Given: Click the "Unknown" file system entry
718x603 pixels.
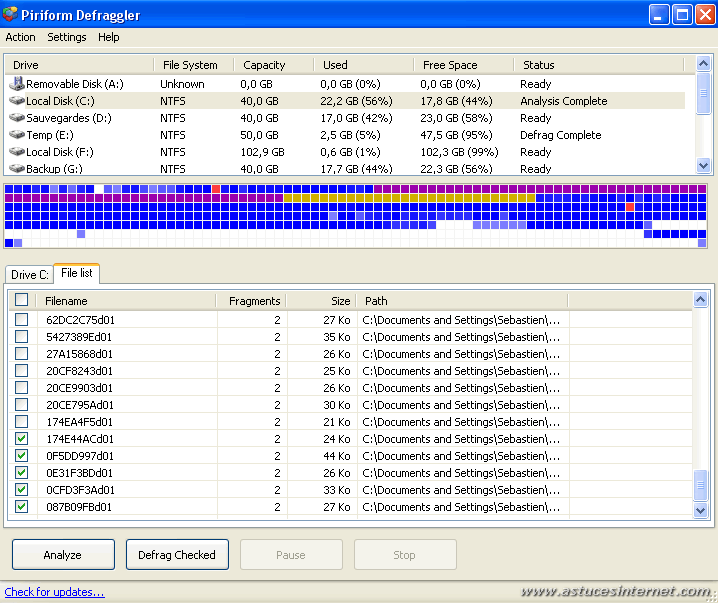Looking at the screenshot, I should coord(182,84).
